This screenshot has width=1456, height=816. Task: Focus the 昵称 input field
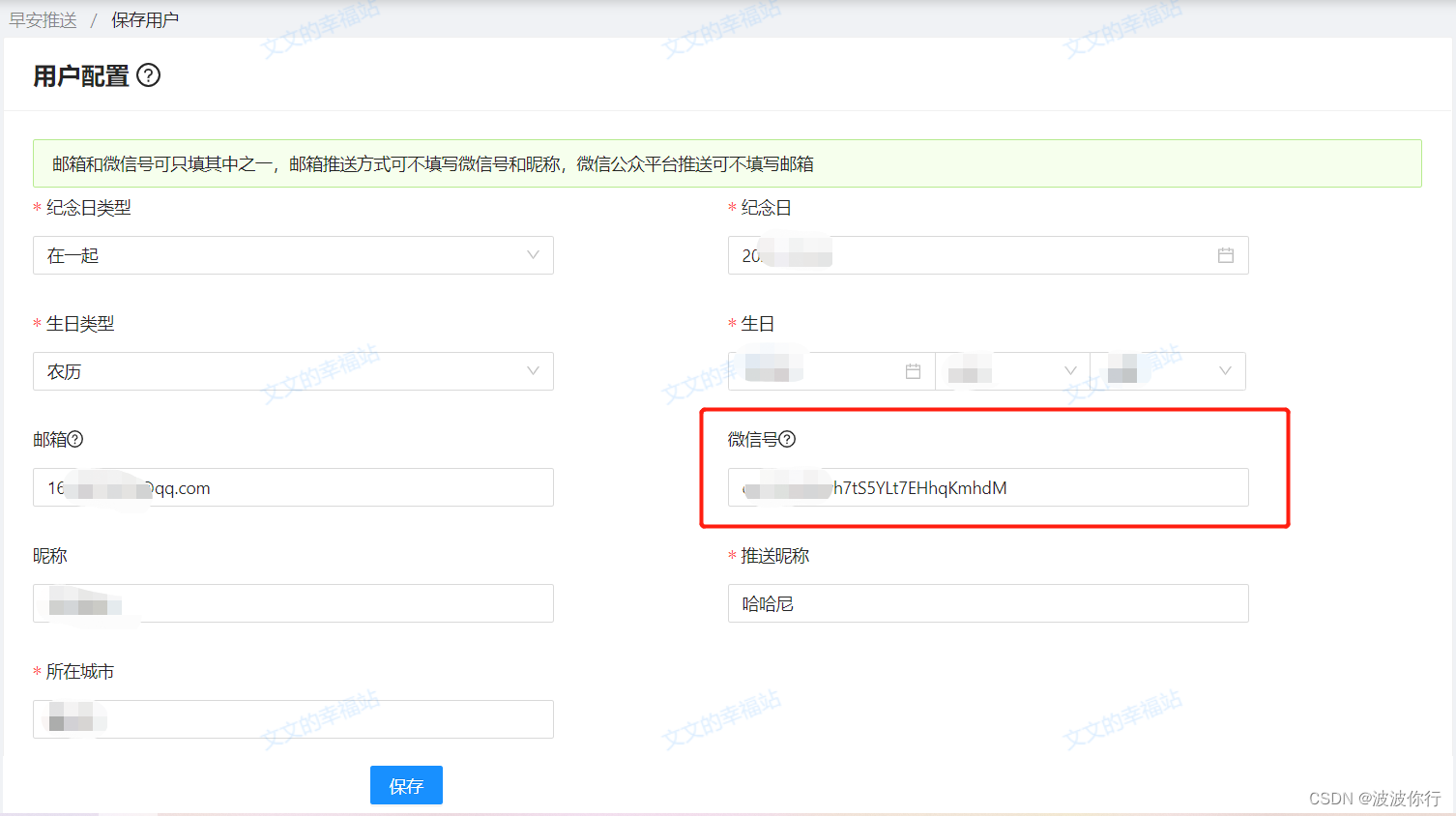point(293,603)
